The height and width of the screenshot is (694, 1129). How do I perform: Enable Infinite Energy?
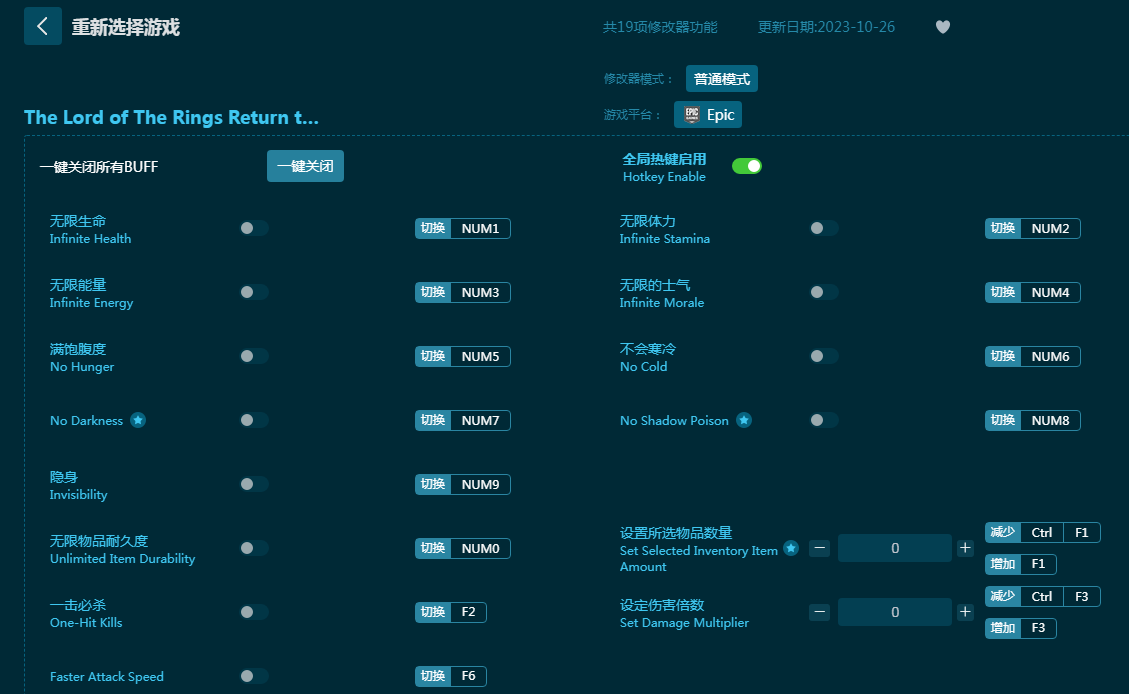coord(254,292)
